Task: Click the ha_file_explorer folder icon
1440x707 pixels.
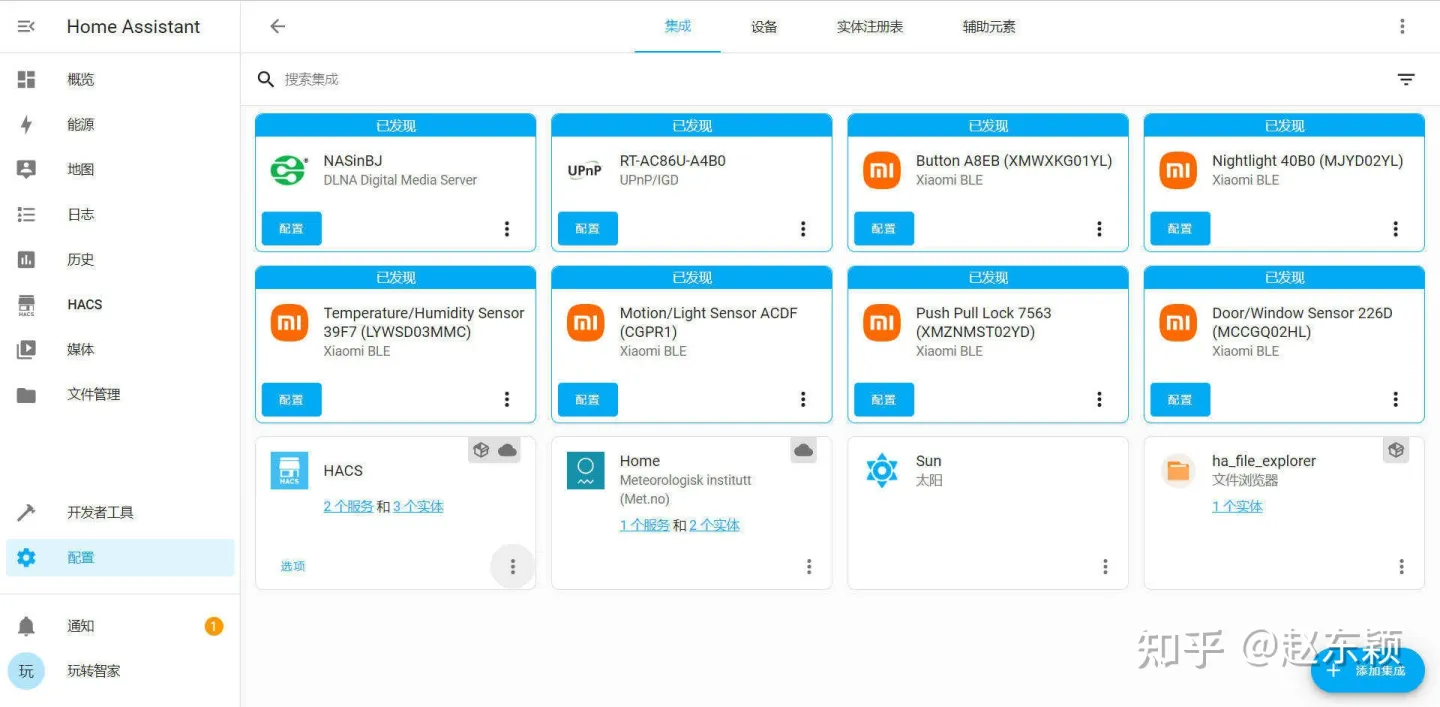Action: (x=1178, y=470)
